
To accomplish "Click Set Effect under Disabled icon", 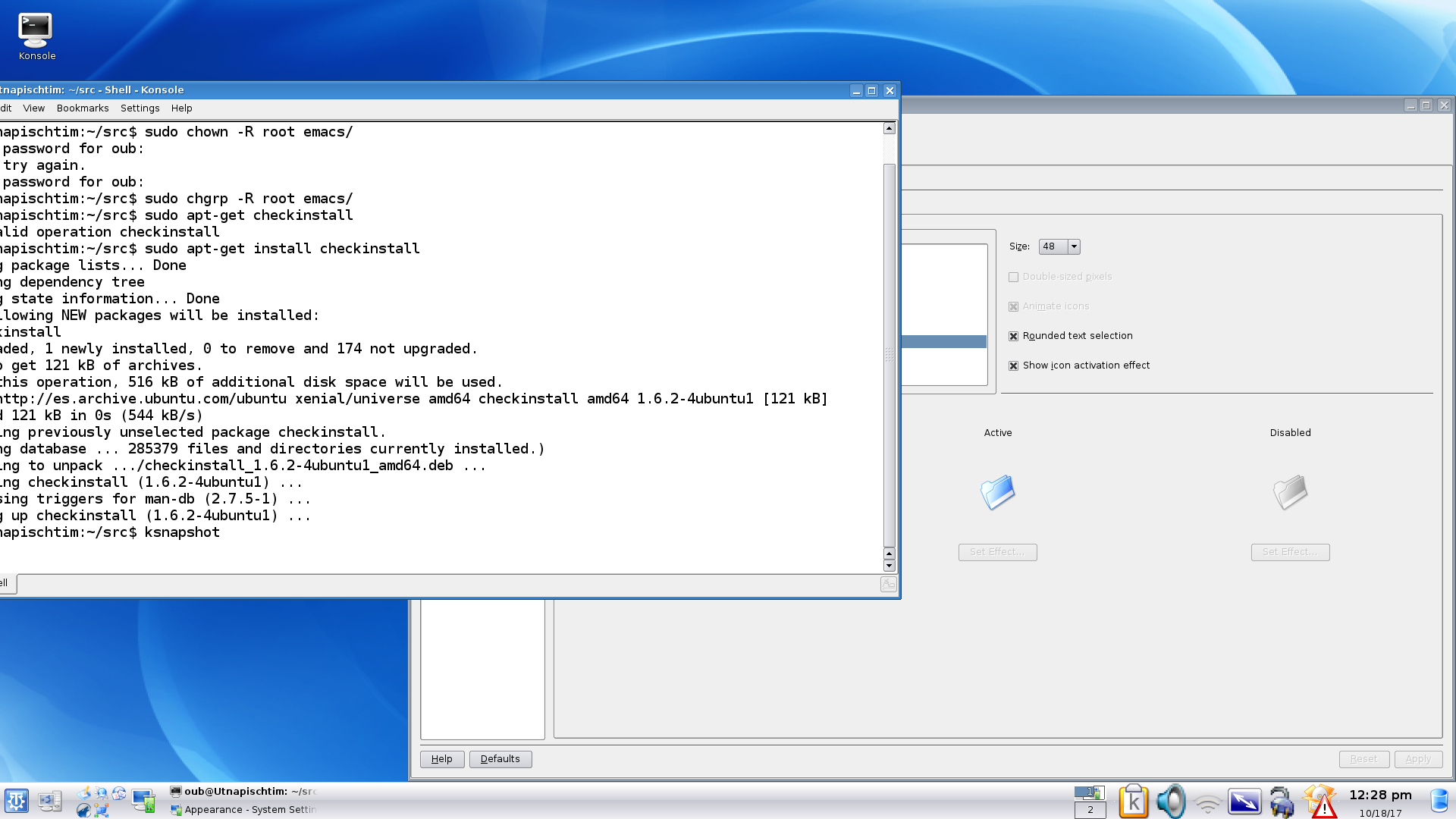I will point(1290,552).
